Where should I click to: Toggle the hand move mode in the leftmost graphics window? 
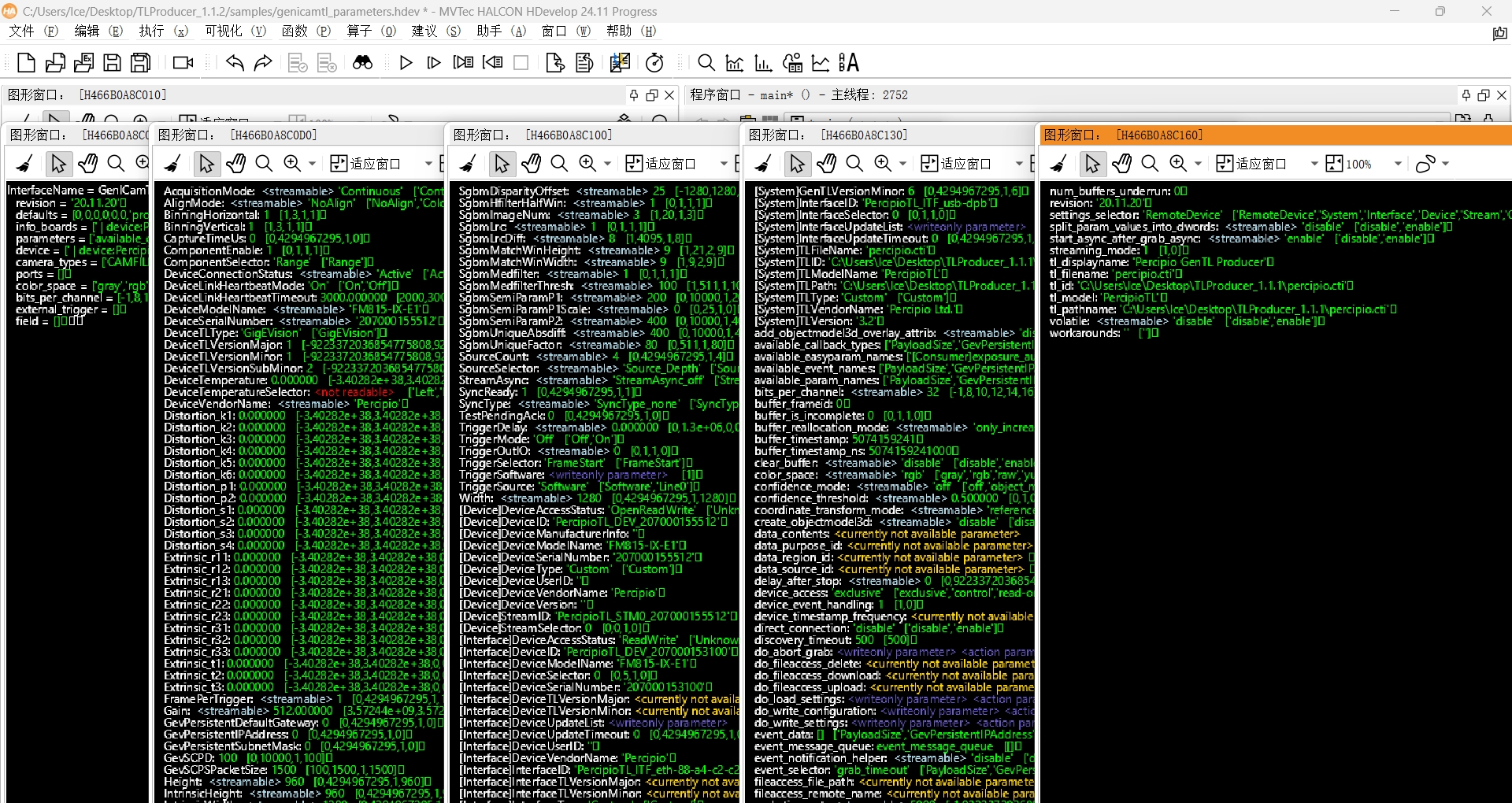pyautogui.click(x=87, y=164)
